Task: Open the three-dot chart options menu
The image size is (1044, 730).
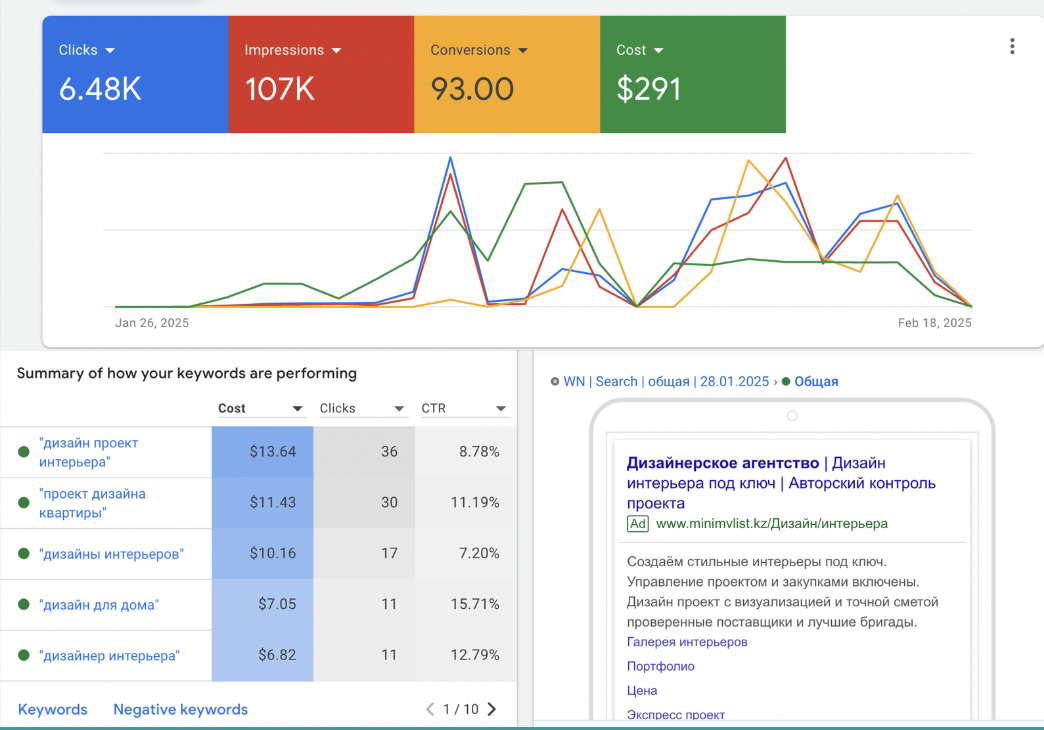Action: pos(1012,47)
